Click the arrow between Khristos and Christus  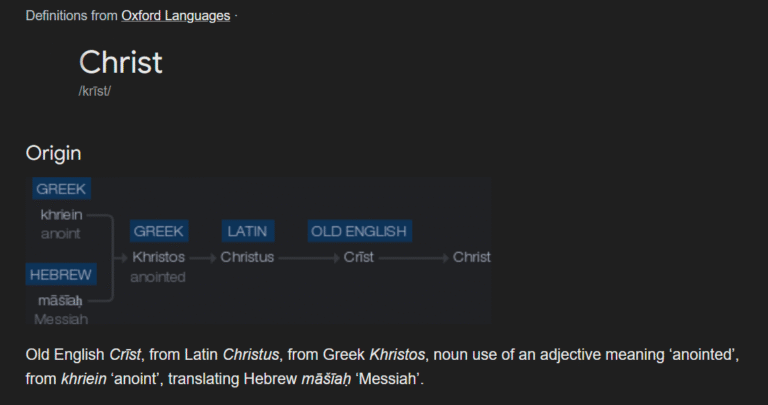(203, 258)
